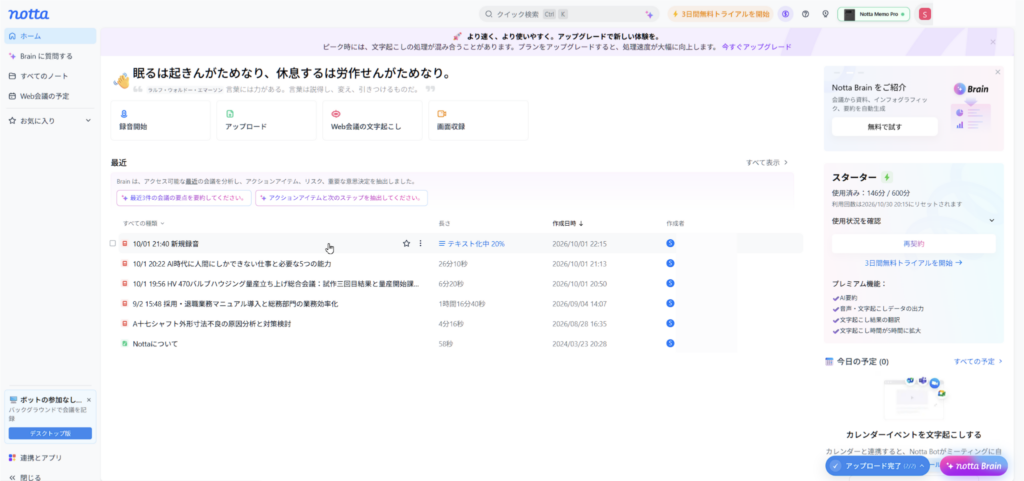The image size is (1024, 481).
Task: Open 採用・退職業務マニュアル導入 note
Action: 235,303
